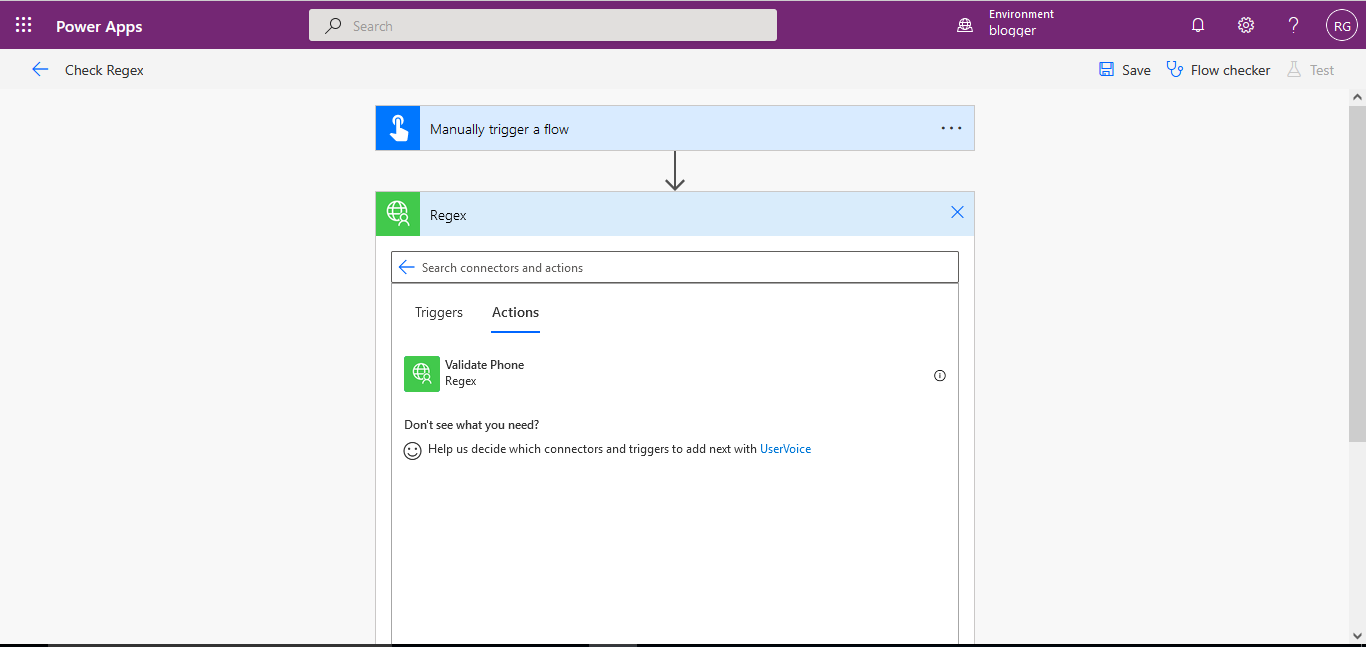The width and height of the screenshot is (1366, 647).
Task: Click the scrollbar up arrow
Action: coord(1357,98)
